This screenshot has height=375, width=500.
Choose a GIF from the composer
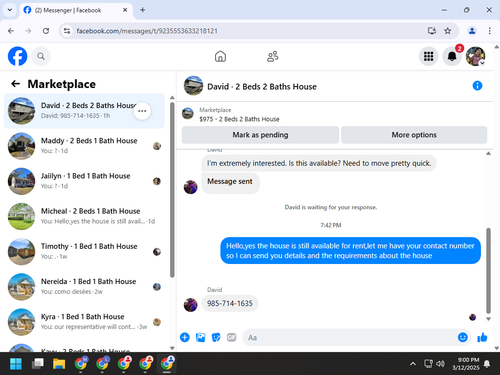(231, 337)
